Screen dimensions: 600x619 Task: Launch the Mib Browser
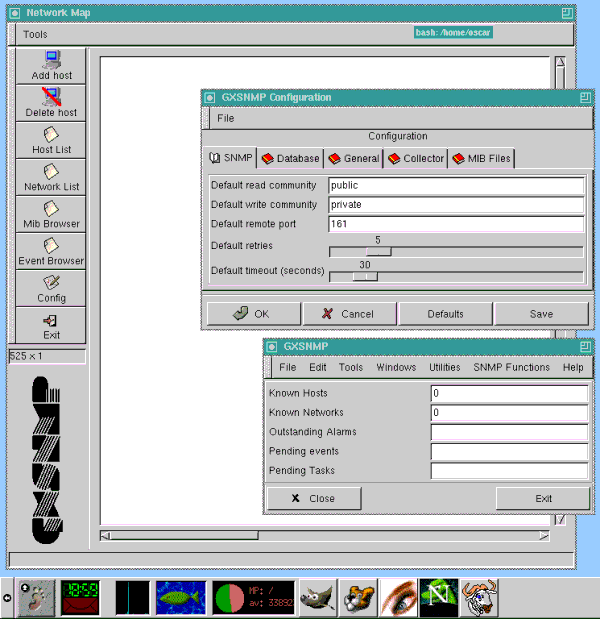coord(51,213)
